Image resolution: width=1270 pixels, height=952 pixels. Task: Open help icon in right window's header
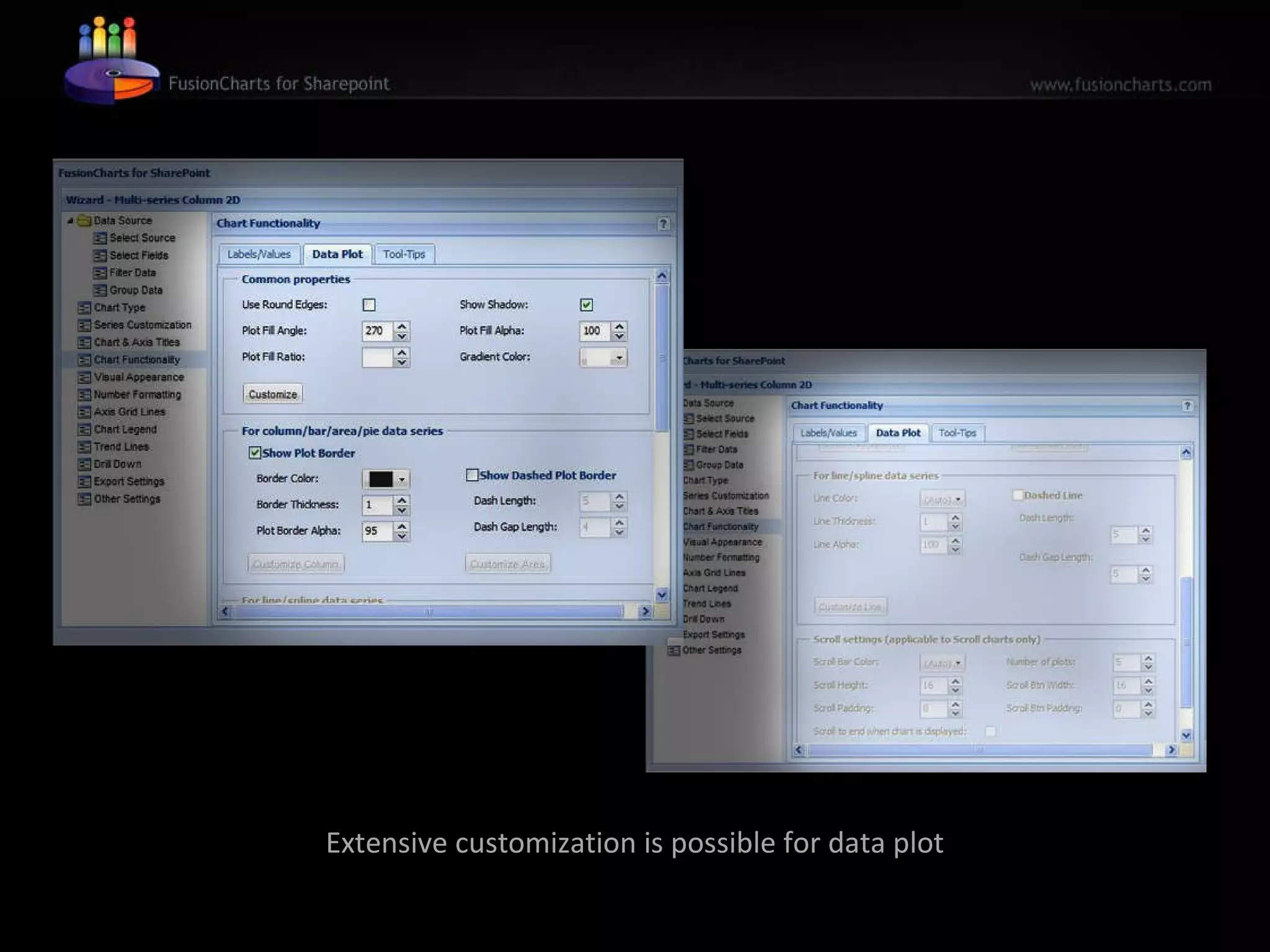pos(1187,406)
